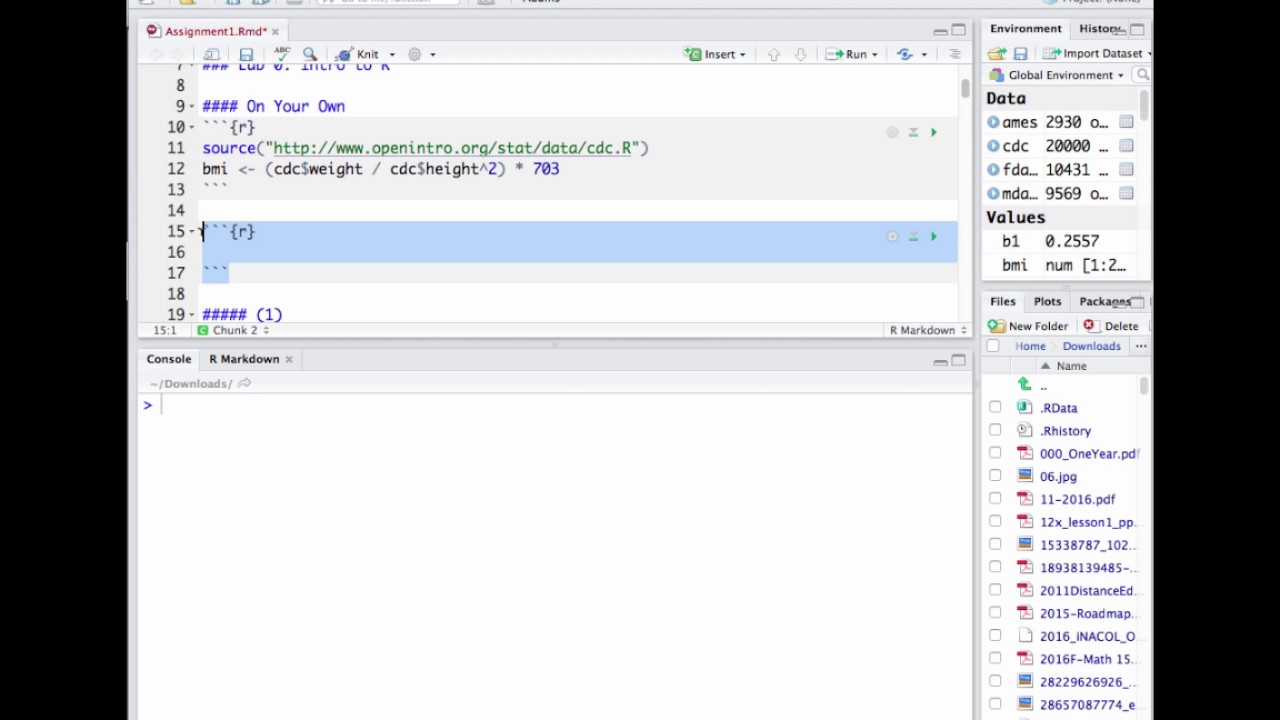The image size is (1280, 720).
Task: Expand the fda data frame entry
Action: tap(993, 170)
